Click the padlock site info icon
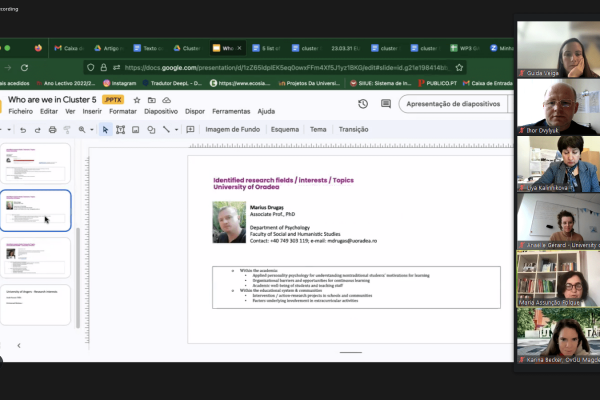The image size is (600, 400). coord(104,68)
